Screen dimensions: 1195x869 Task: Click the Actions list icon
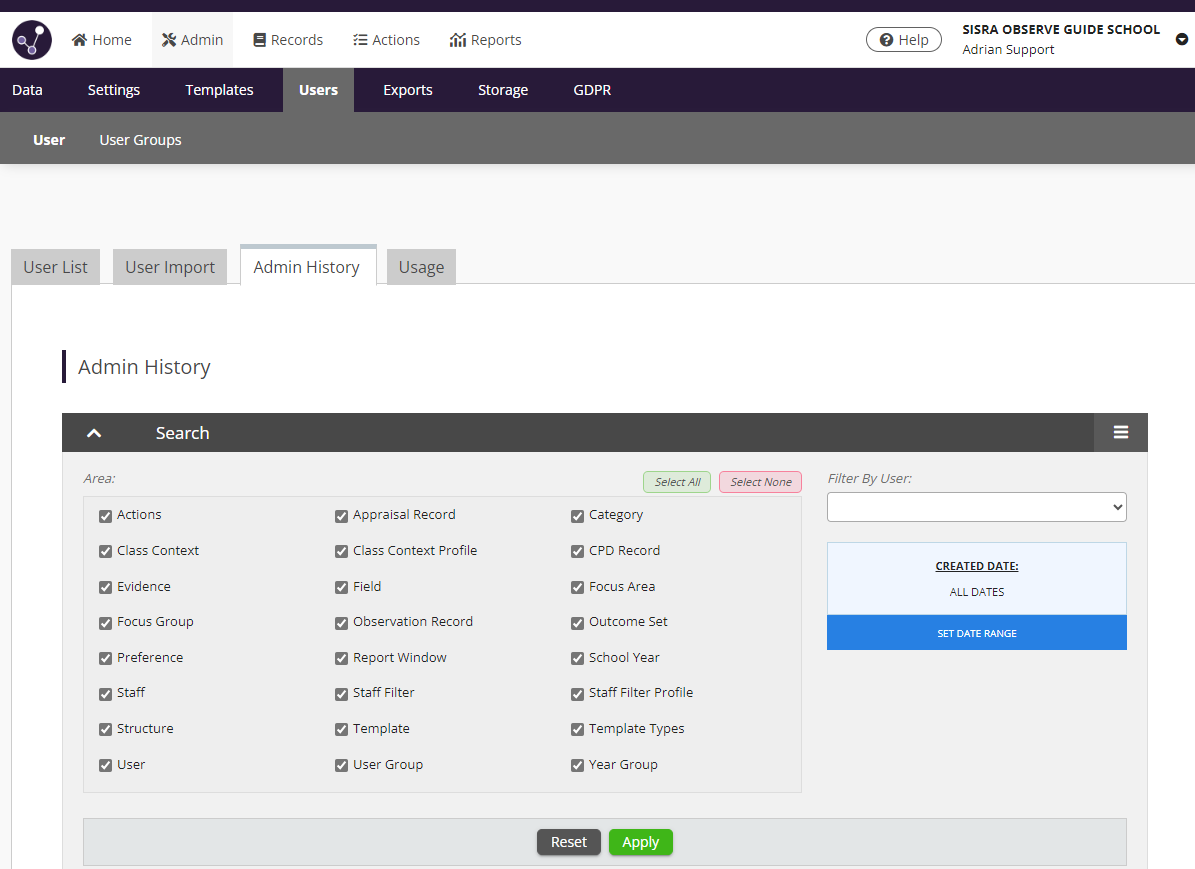pyautogui.click(x=358, y=39)
